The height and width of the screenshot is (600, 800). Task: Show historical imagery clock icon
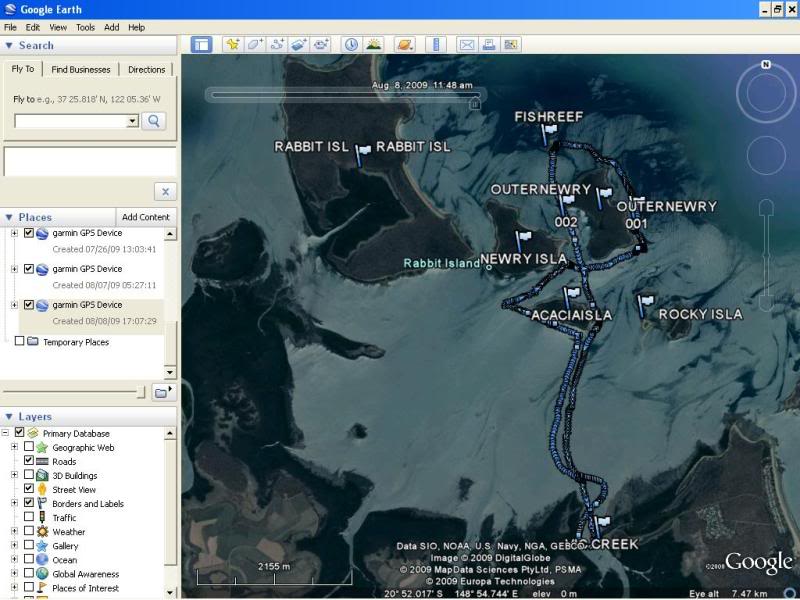(351, 45)
